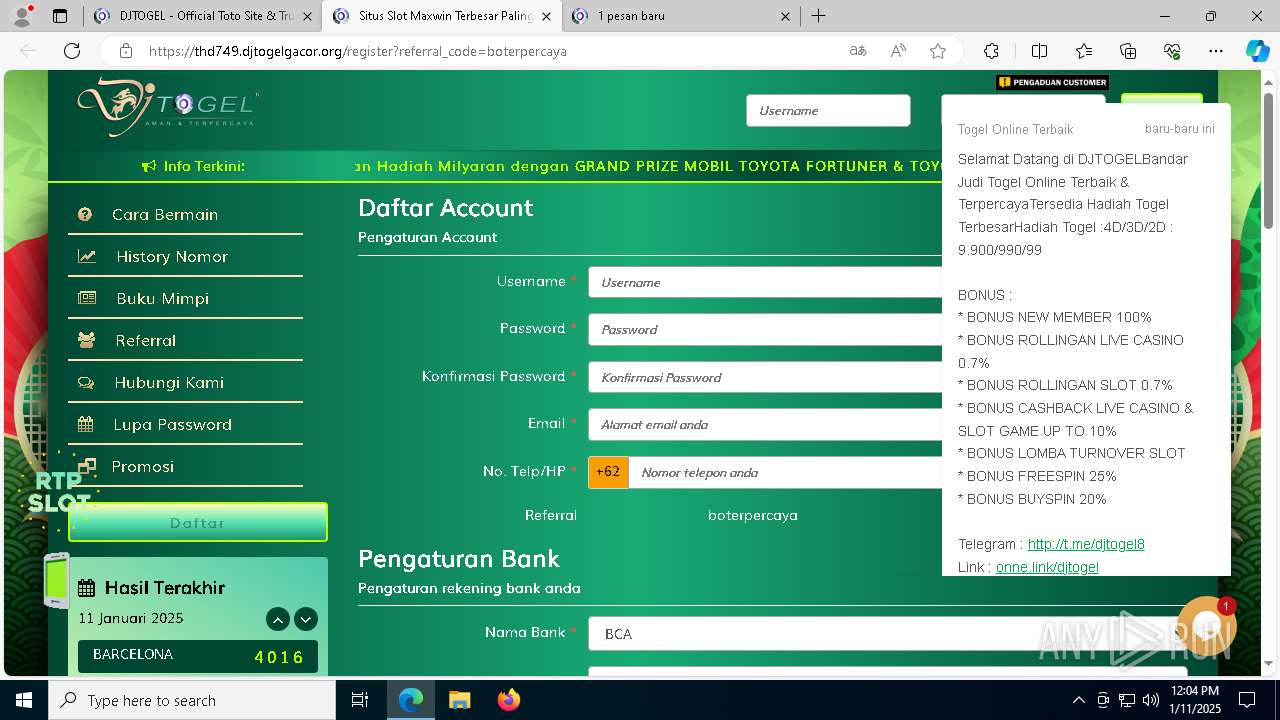The image size is (1280, 720).
Task: Focus the Email address field
Action: point(765,424)
